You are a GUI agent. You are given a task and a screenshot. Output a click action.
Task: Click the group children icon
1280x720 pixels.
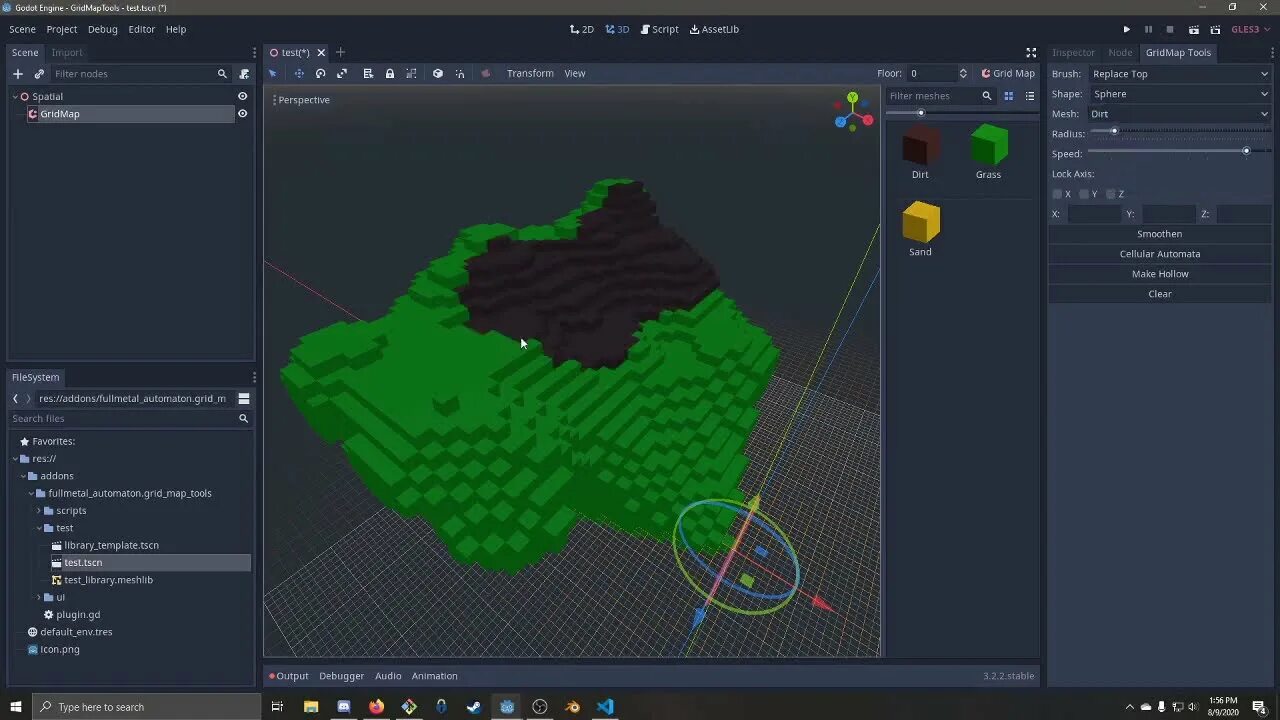(411, 73)
